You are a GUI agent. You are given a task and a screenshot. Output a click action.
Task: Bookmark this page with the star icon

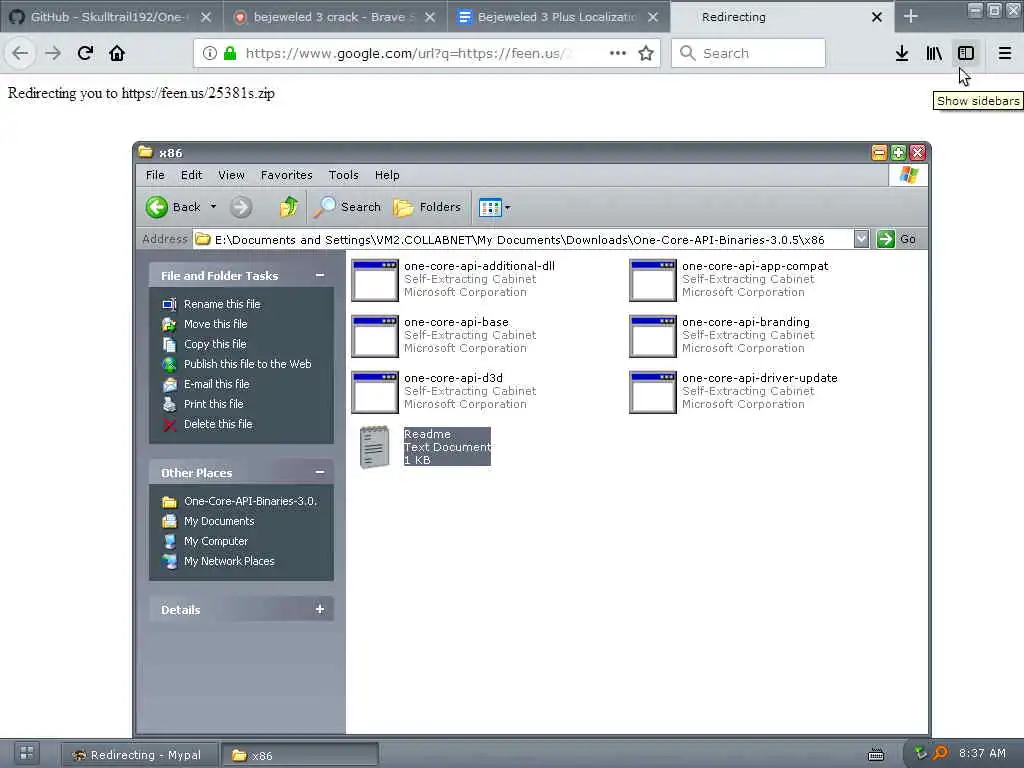coord(646,53)
